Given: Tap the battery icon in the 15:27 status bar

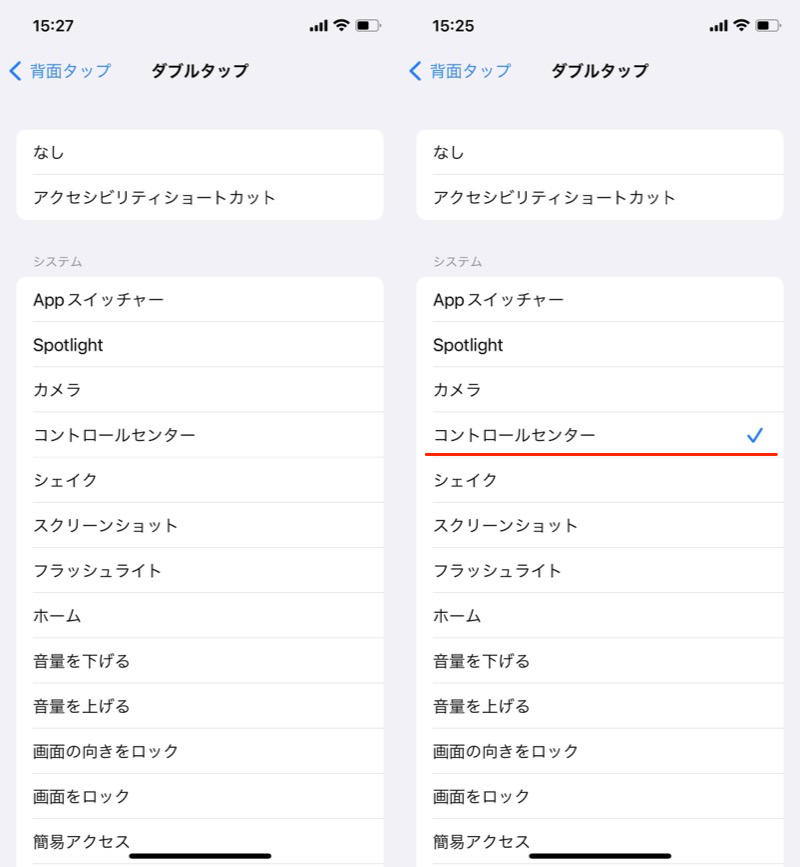Looking at the screenshot, I should [368, 25].
